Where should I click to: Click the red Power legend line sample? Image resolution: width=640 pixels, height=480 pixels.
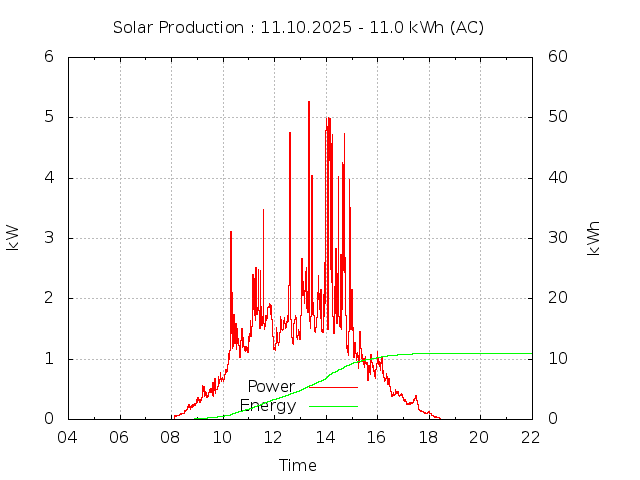333,387
